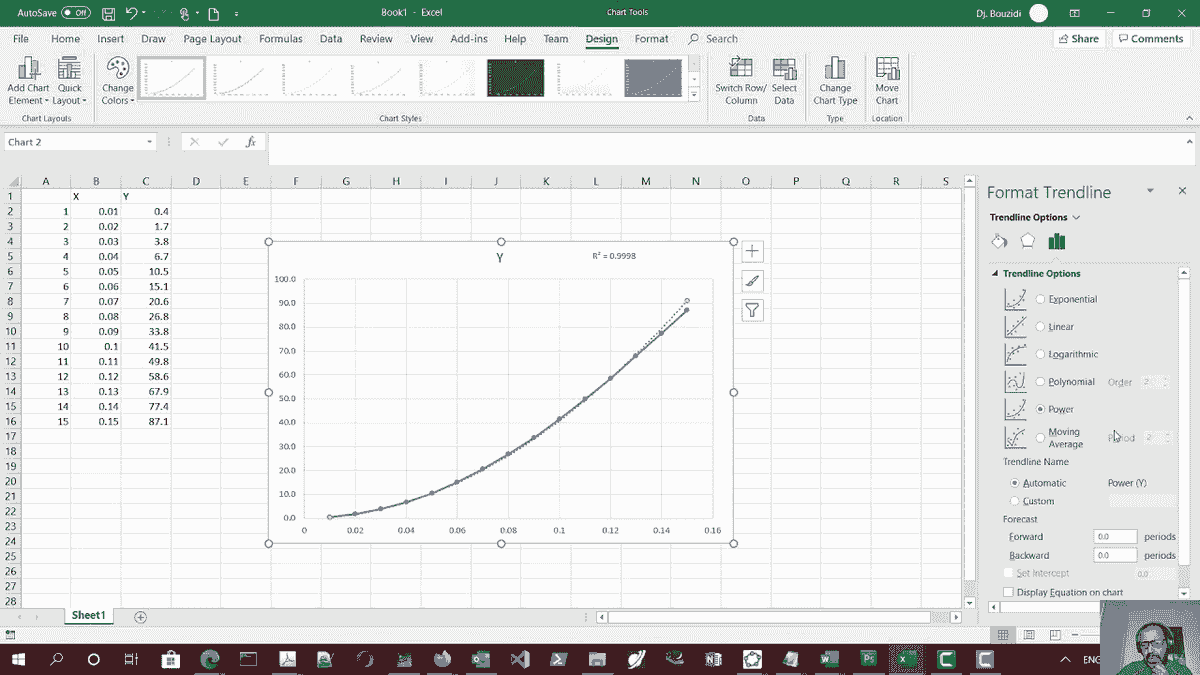The image size is (1200, 675).
Task: Click the Comments button
Action: pyautogui.click(x=1150, y=38)
